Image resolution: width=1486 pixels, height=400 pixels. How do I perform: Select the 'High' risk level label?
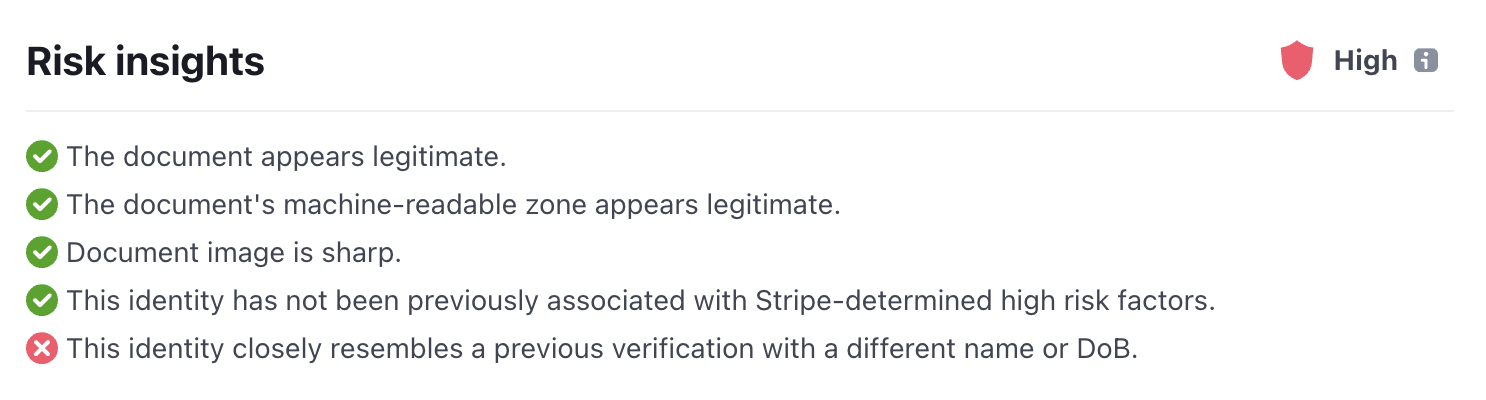point(1365,61)
